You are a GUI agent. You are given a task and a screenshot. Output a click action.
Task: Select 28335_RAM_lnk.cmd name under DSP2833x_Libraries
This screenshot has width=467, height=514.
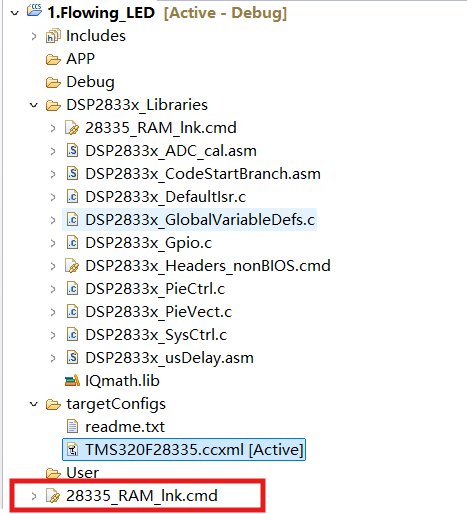(161, 128)
